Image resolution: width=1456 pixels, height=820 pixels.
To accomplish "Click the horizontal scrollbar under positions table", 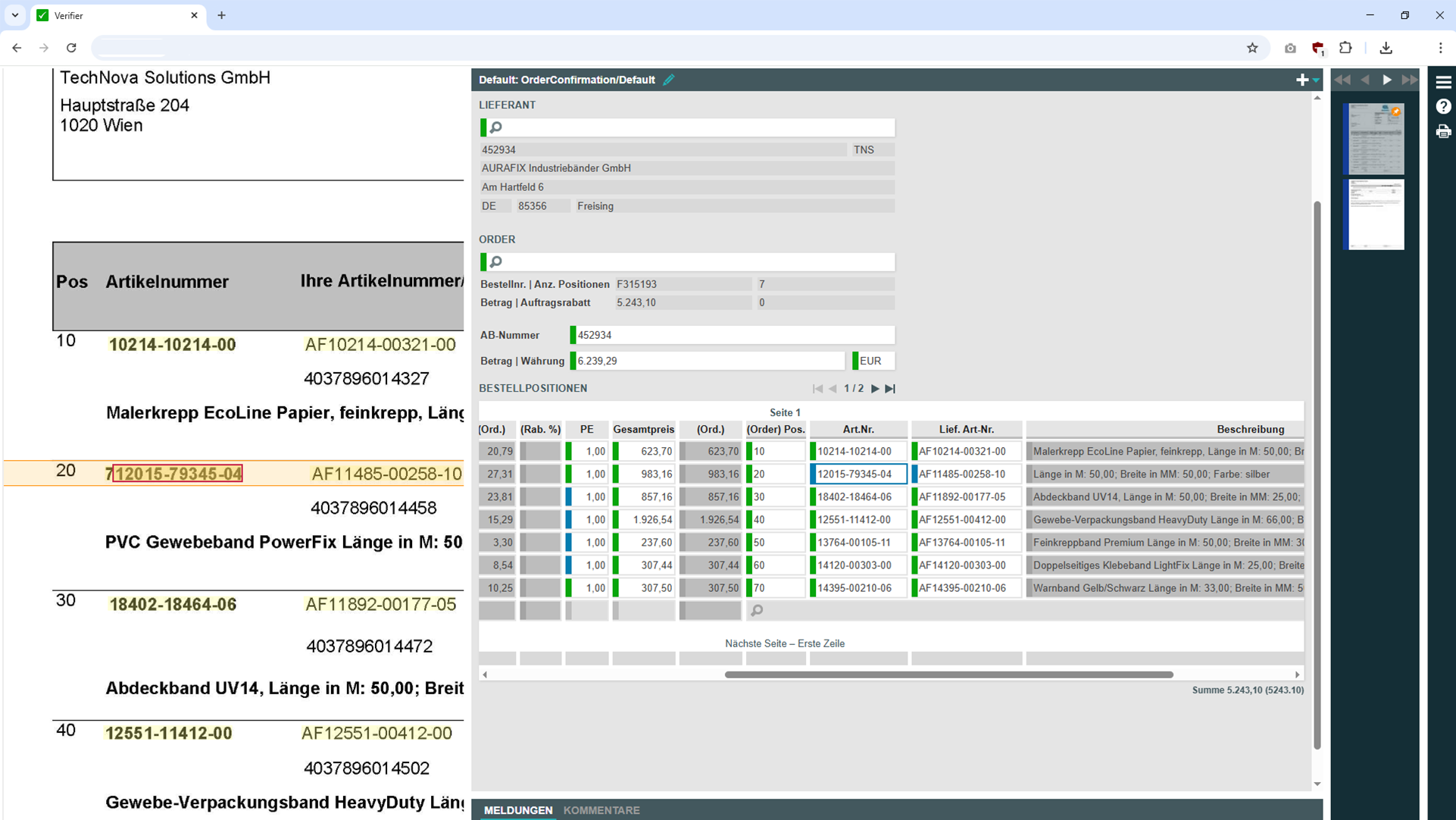I will (948, 674).
